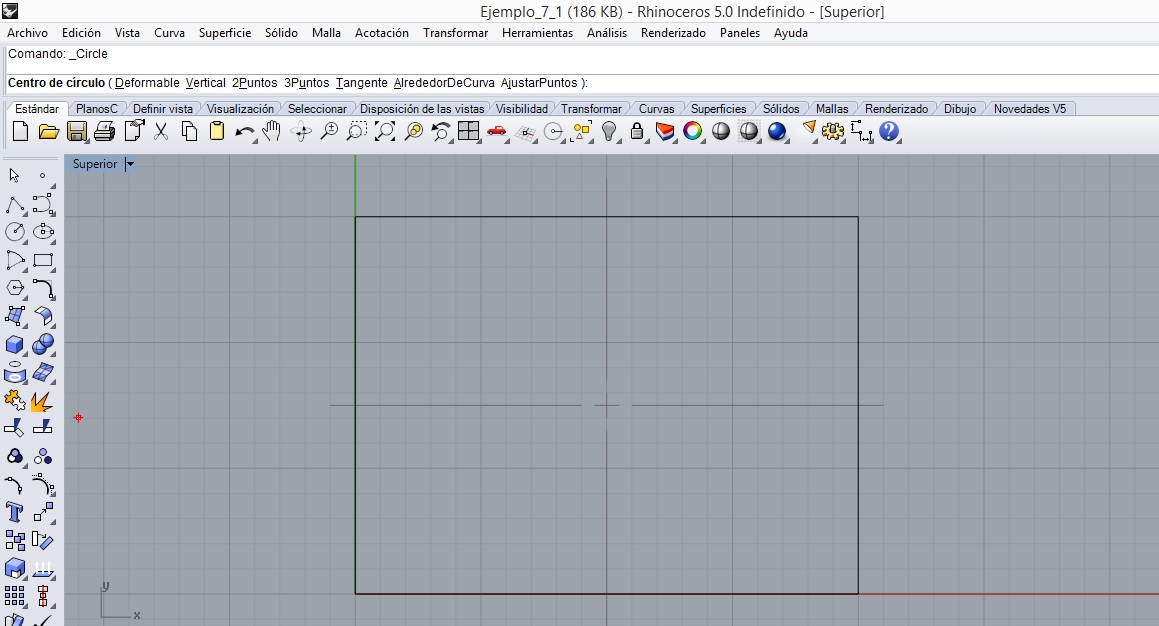
Task: Select the Polyline tool
Action: click(15, 204)
